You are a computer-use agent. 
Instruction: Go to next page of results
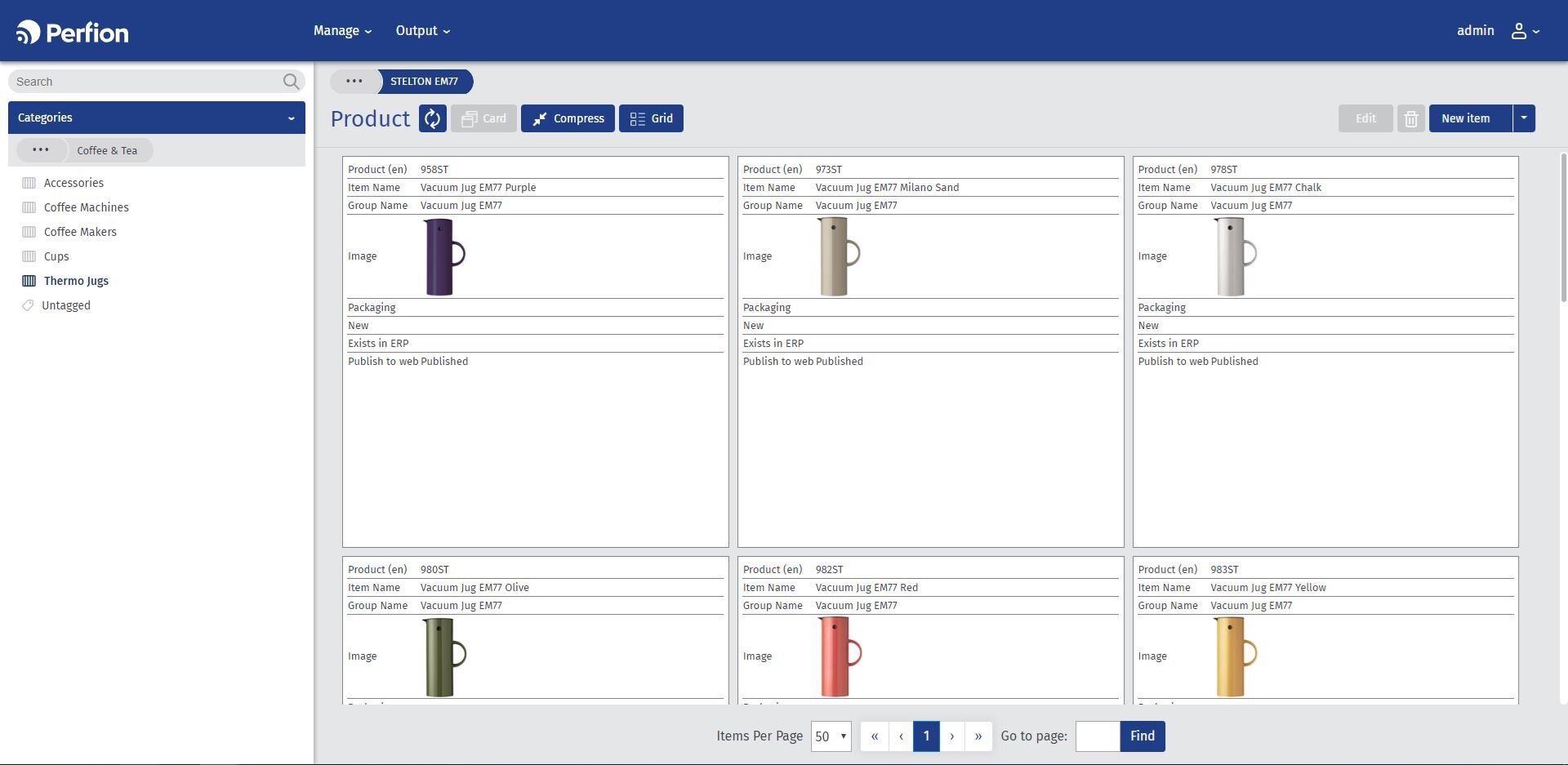point(952,736)
